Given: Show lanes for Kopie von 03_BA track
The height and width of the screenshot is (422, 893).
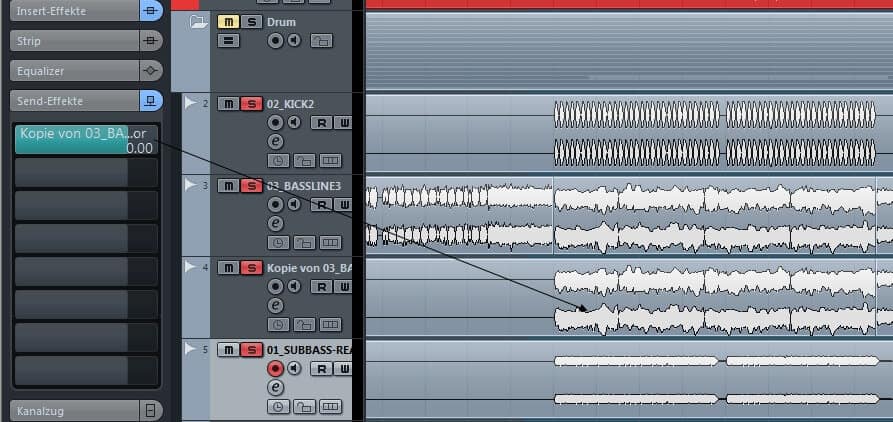Looking at the screenshot, I should point(330,325).
